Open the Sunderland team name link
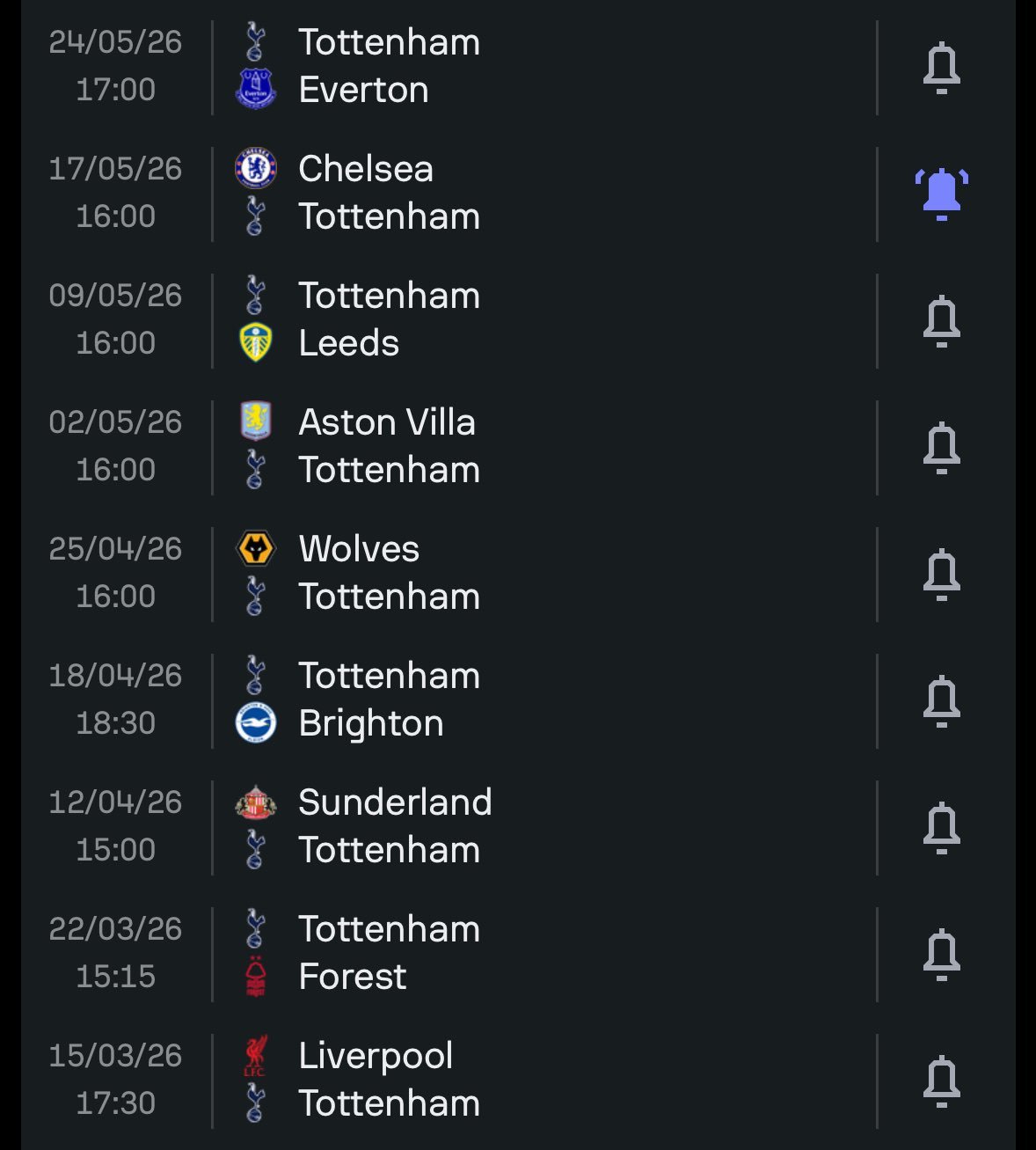Screen dimensions: 1036x1150 point(395,802)
